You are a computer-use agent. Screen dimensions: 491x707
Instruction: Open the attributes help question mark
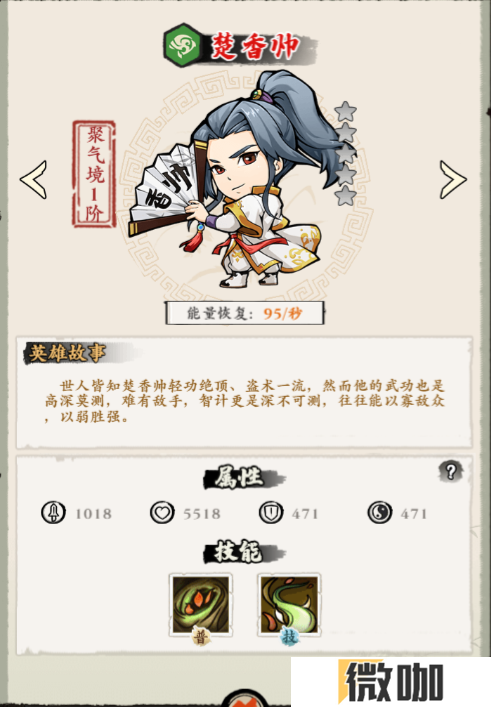coord(450,471)
